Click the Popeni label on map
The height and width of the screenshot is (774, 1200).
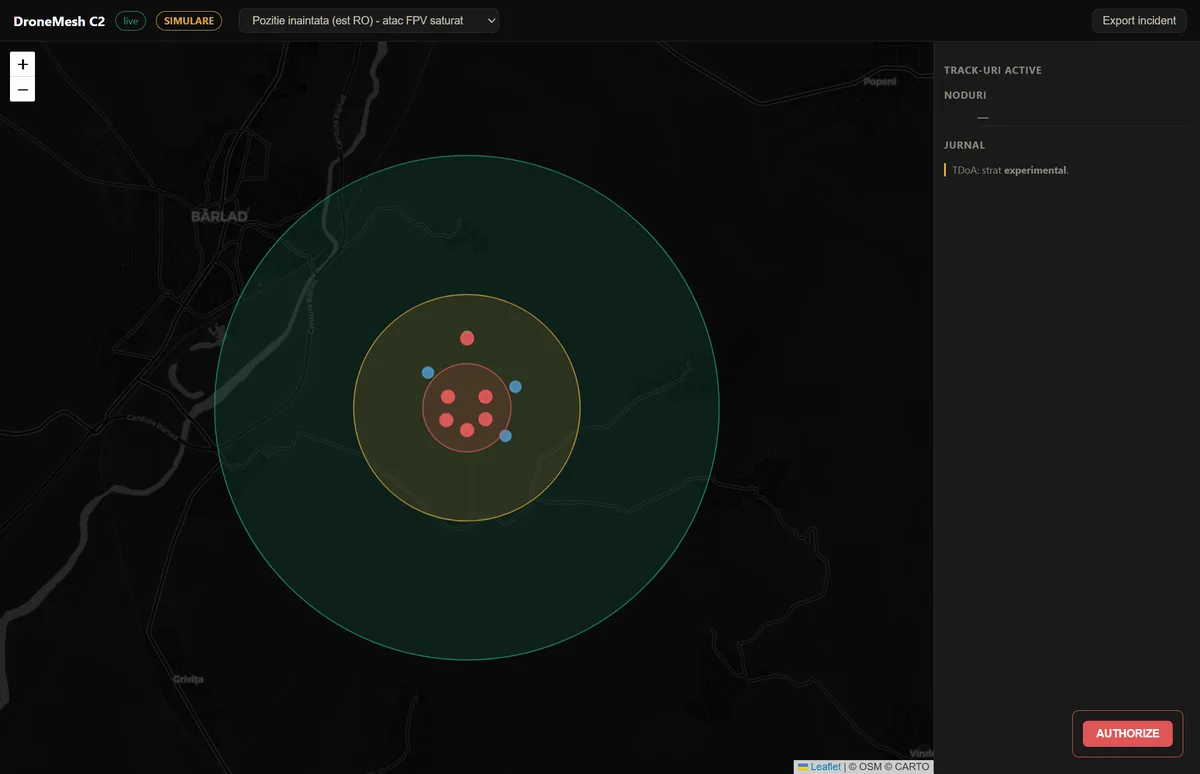pyautogui.click(x=880, y=82)
